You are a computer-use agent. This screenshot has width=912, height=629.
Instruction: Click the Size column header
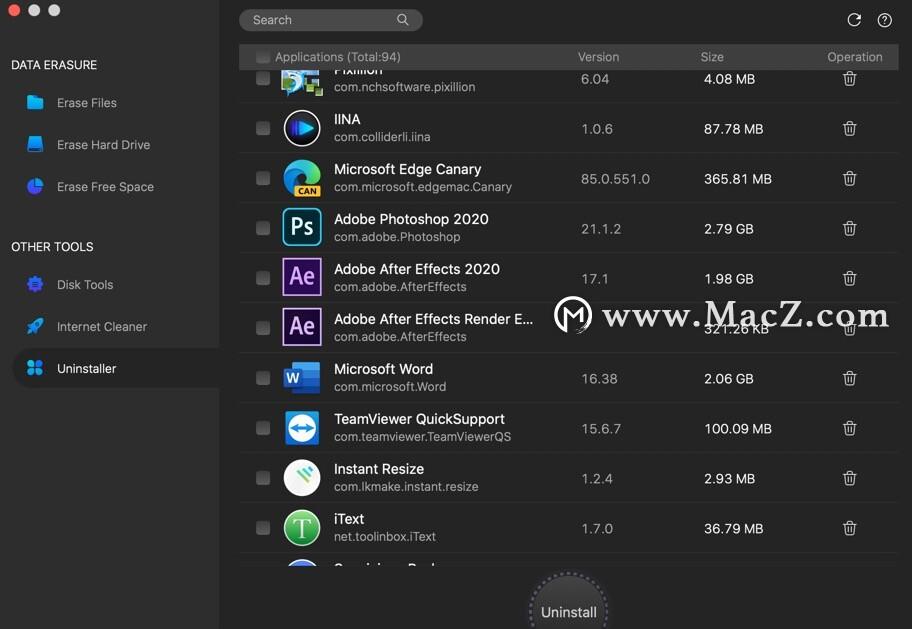tap(712, 57)
